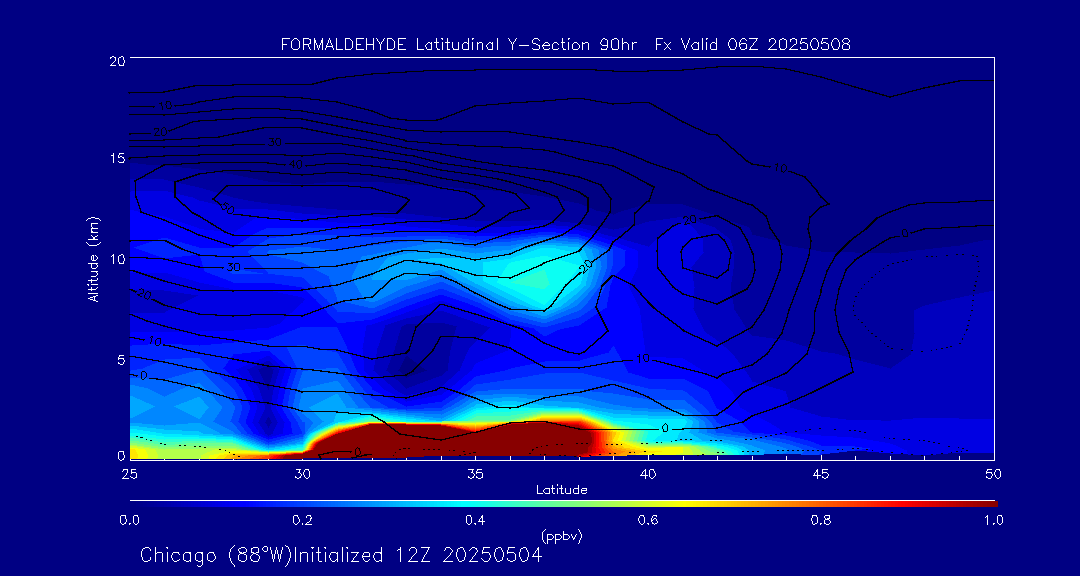Image resolution: width=1080 pixels, height=576 pixels.
Task: Click latitude axis tick label 25
Action: point(129,474)
